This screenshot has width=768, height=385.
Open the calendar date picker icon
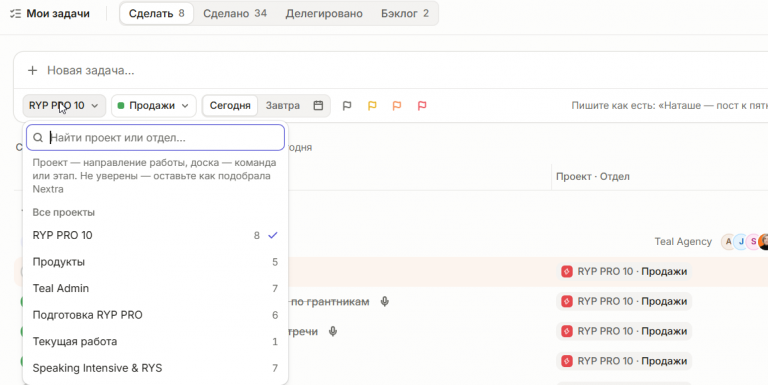[318, 105]
